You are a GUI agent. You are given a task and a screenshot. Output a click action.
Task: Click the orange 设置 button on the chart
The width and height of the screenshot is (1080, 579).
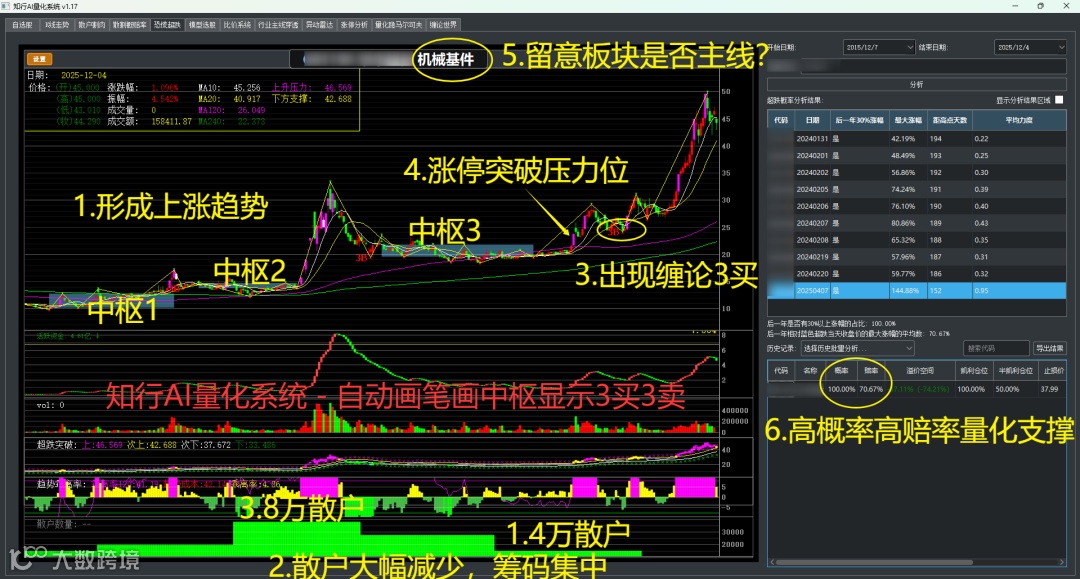39,59
